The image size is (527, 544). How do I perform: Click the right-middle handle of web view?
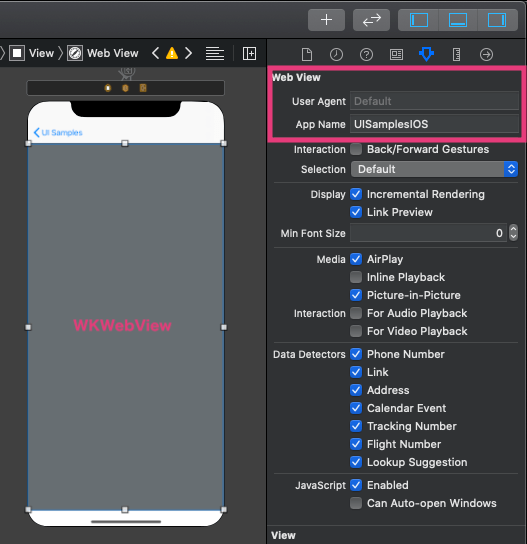coord(224,327)
